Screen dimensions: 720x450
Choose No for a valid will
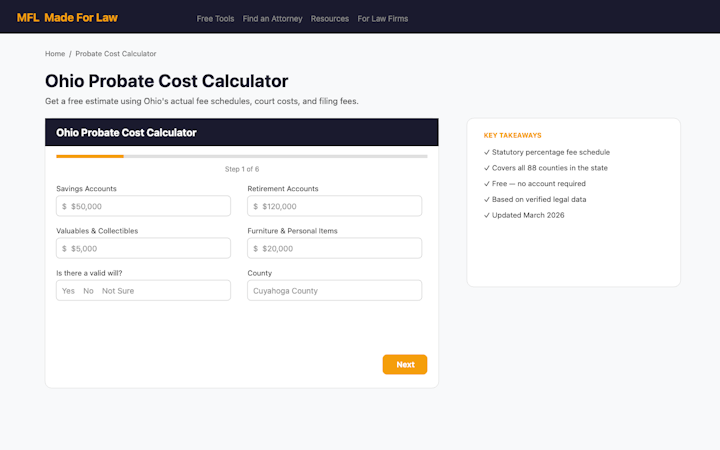(88, 291)
